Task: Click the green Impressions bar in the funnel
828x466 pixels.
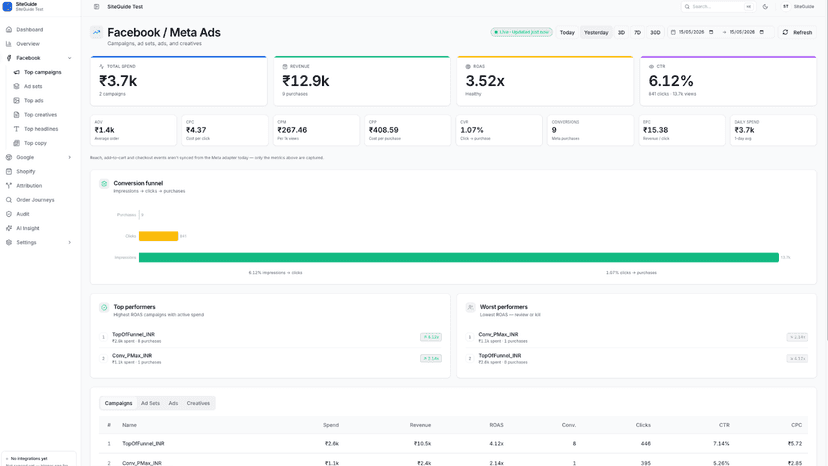Action: click(x=458, y=257)
